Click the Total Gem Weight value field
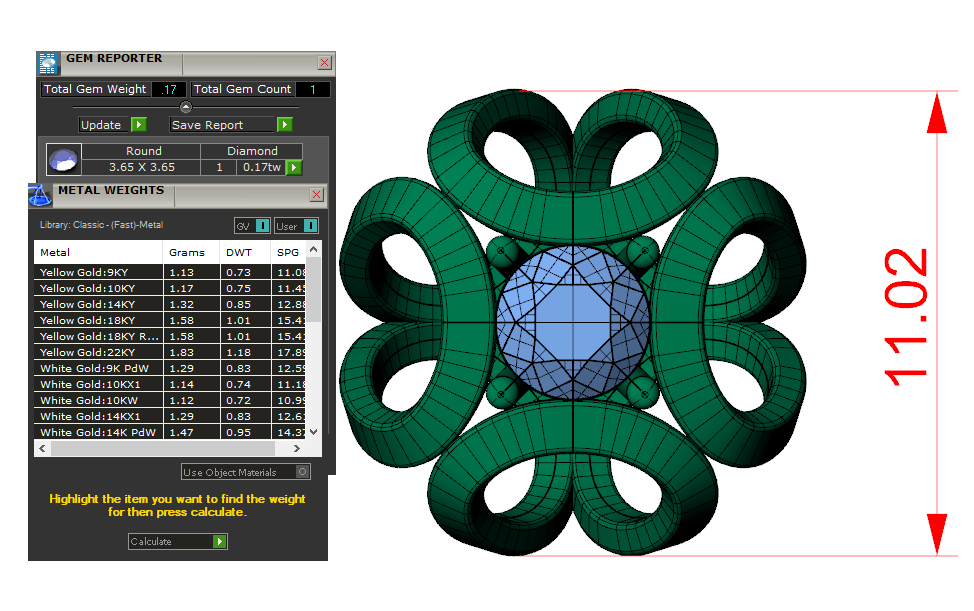This screenshot has width=974, height=611. point(168,90)
